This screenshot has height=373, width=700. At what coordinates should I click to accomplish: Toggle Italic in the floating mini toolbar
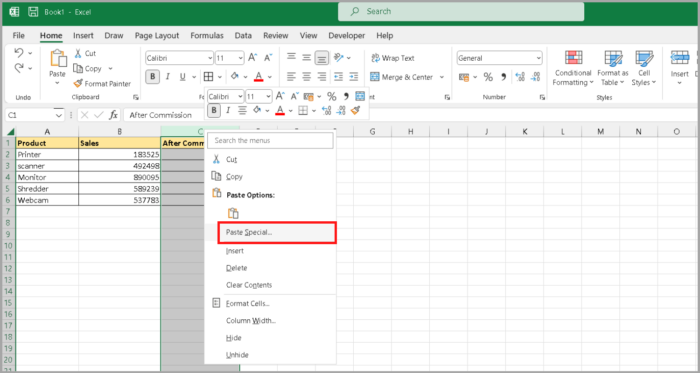click(x=228, y=110)
